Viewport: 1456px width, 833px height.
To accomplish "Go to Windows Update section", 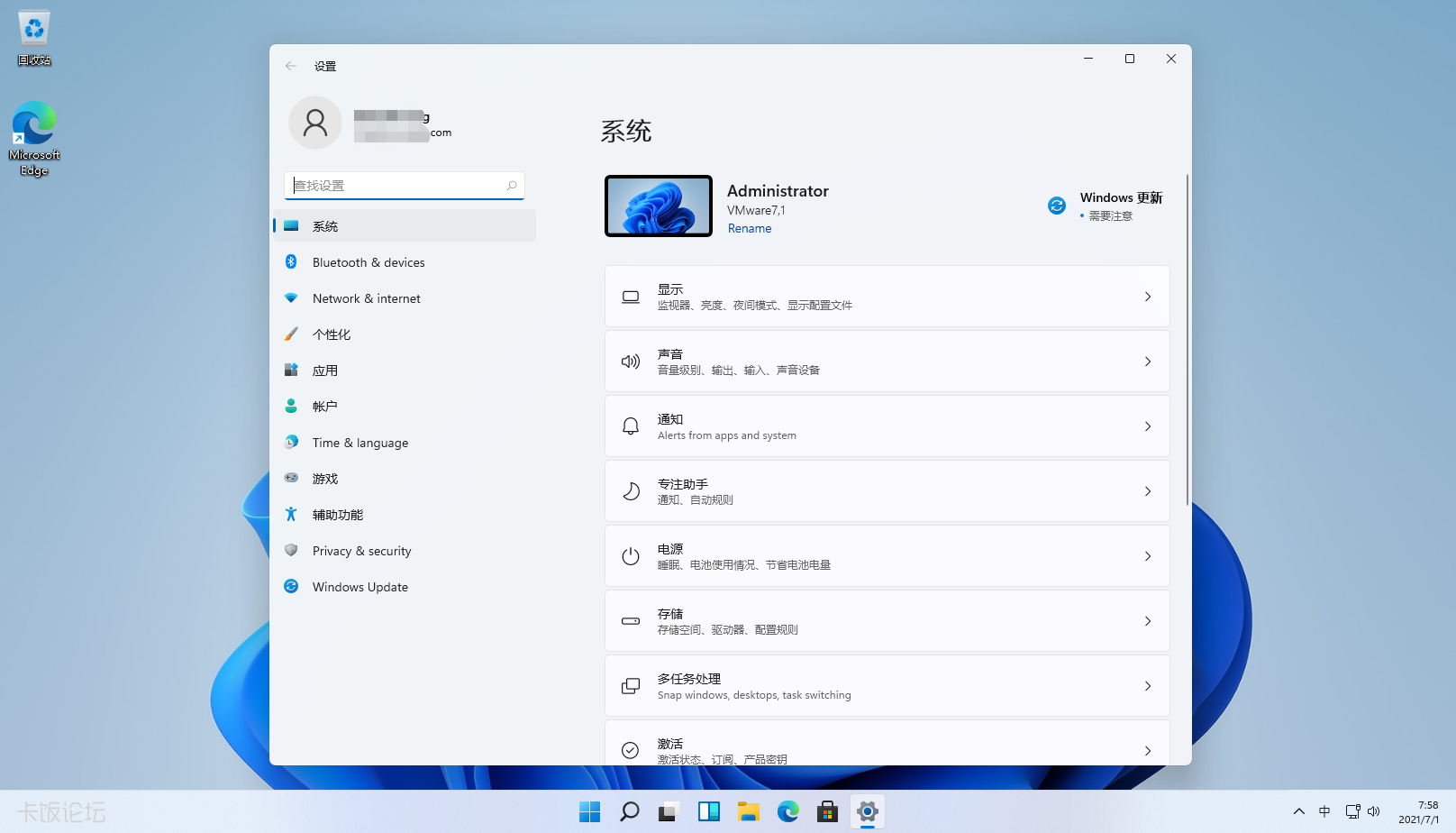I will (x=405, y=586).
